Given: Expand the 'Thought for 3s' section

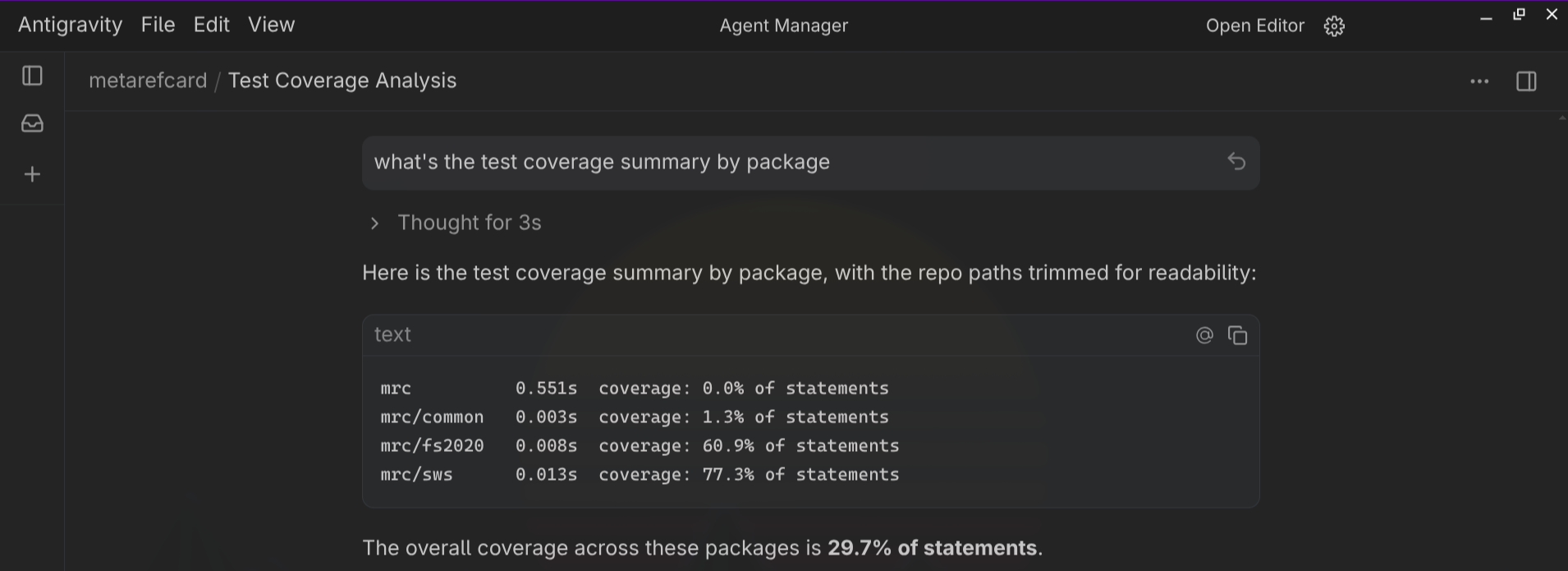Looking at the screenshot, I should coord(469,223).
